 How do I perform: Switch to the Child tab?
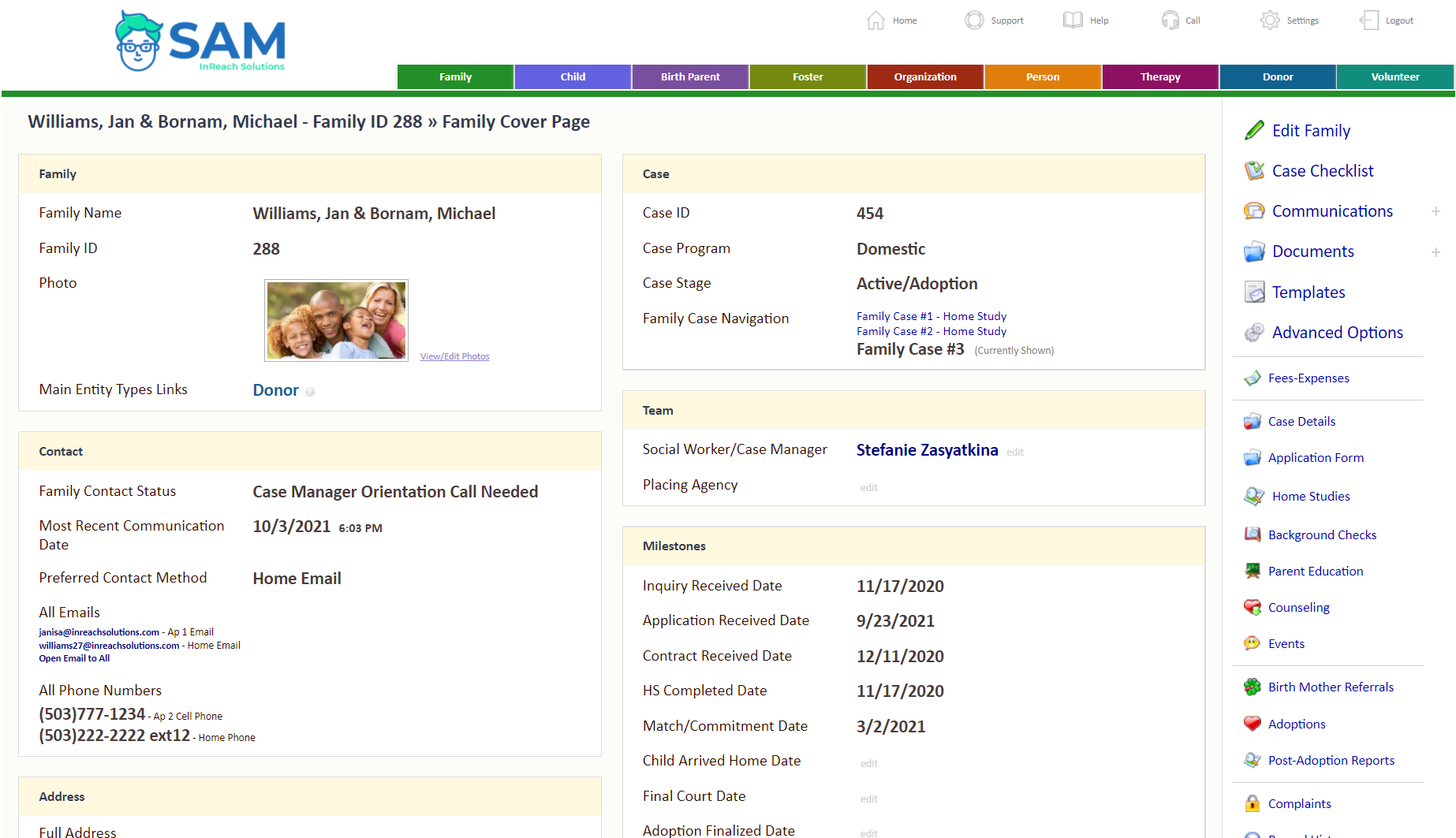pos(573,77)
